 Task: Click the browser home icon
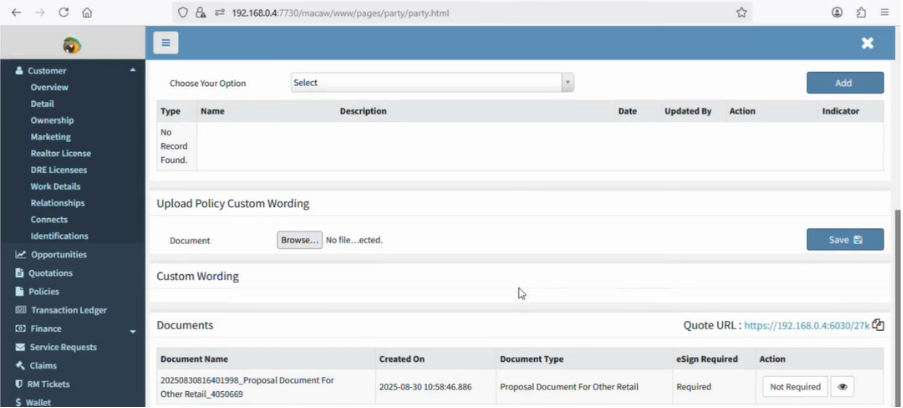[x=87, y=12]
